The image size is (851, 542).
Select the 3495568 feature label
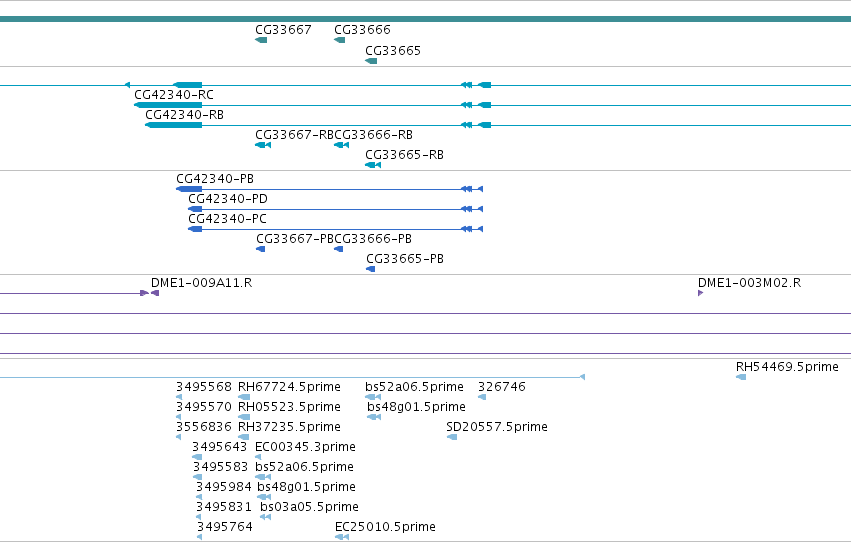(x=204, y=387)
